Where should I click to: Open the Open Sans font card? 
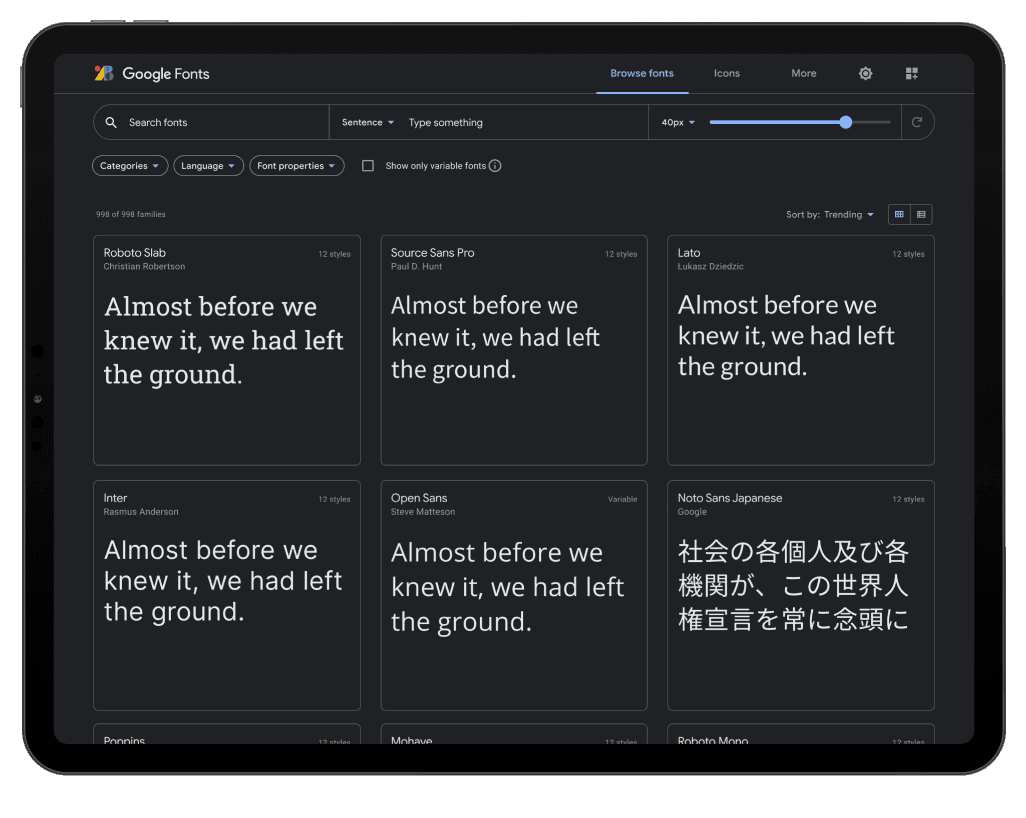(x=514, y=596)
